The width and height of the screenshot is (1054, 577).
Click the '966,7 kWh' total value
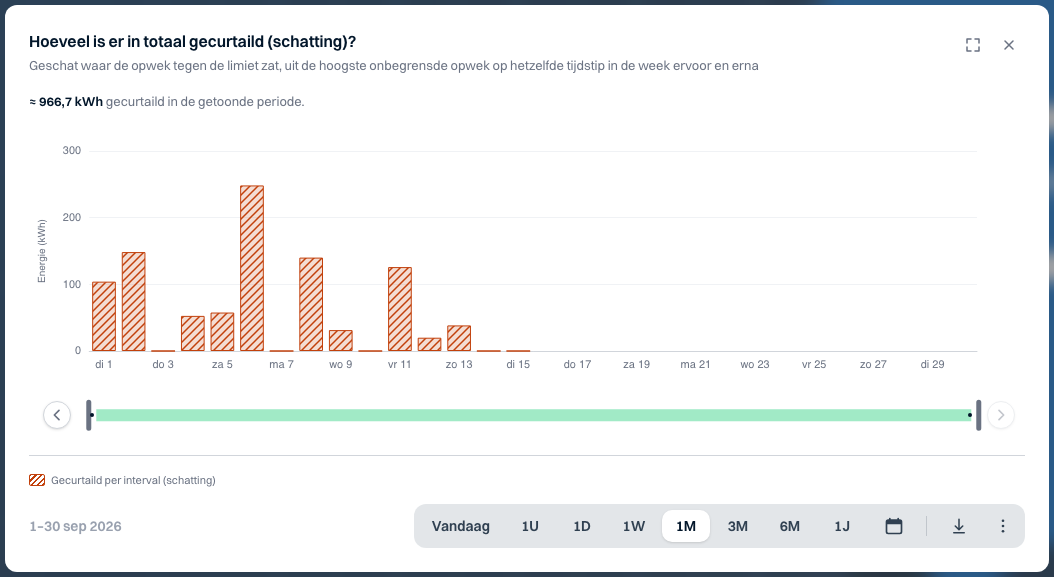tap(71, 102)
